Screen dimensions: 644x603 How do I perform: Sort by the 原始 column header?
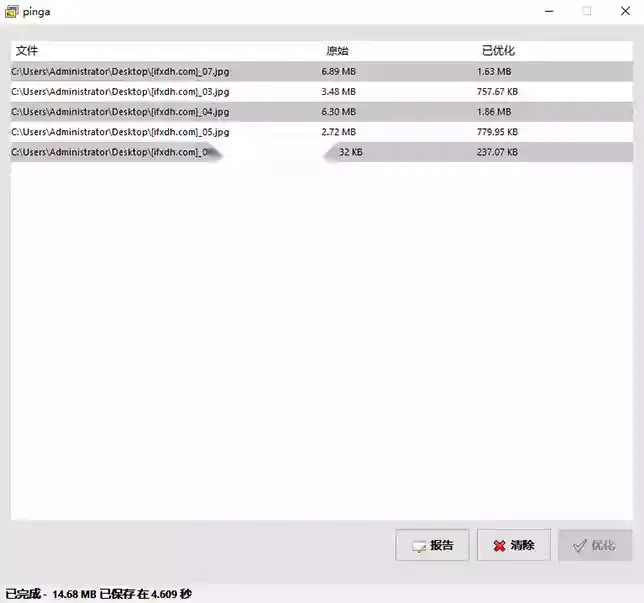coord(337,50)
